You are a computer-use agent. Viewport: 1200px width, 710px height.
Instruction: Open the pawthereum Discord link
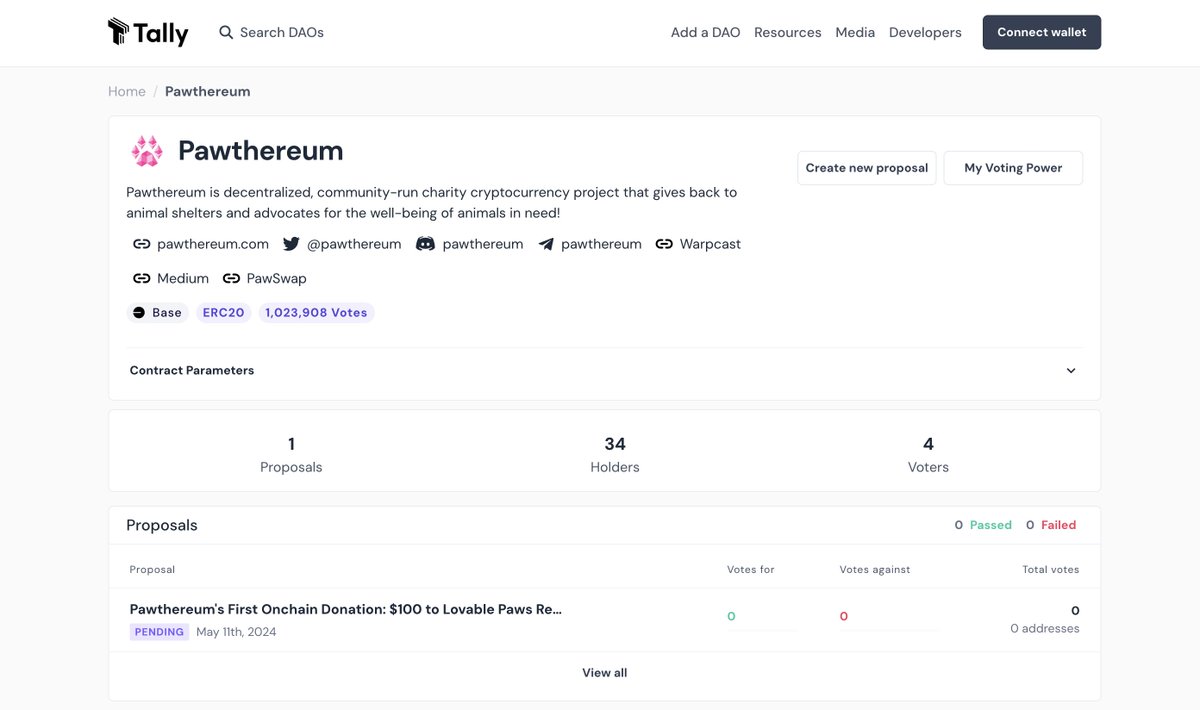point(483,244)
